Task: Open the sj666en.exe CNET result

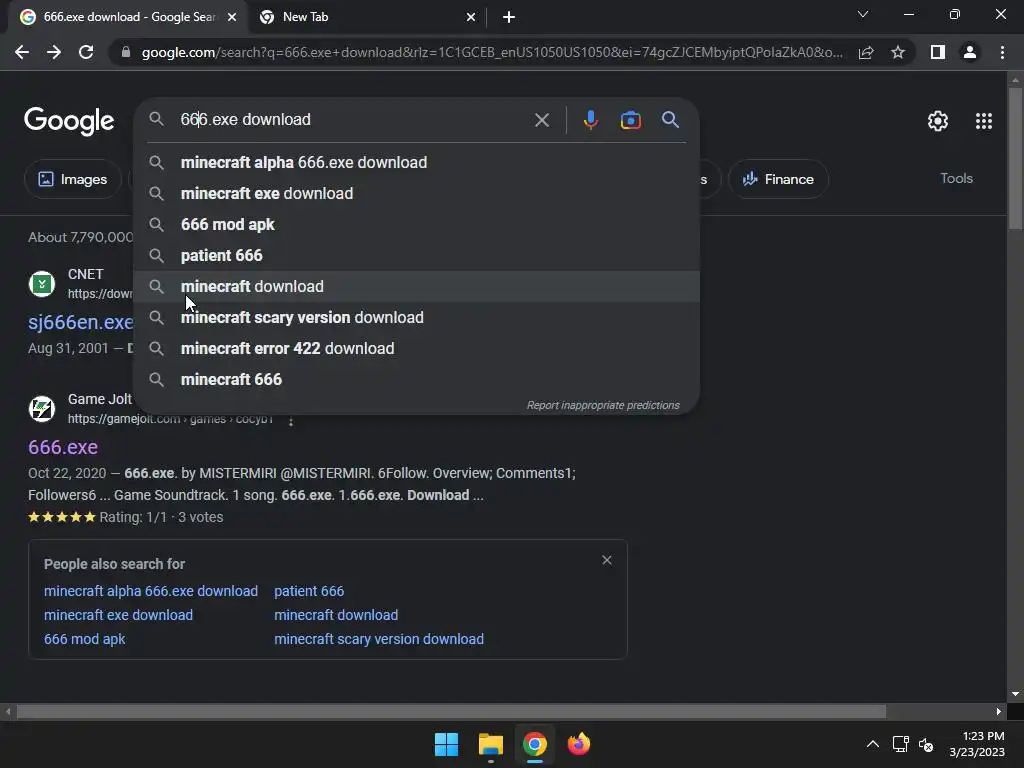Action: [80, 322]
